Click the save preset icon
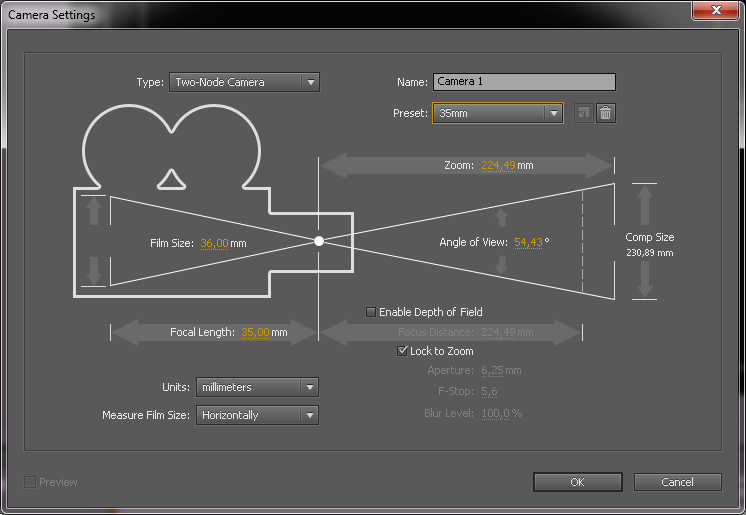The width and height of the screenshot is (746, 515). pyautogui.click(x=583, y=113)
